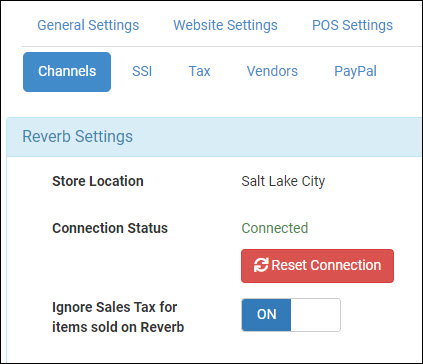Toggle Ignore Sales Tax for Reverb switch
423x364 pixels.
click(x=291, y=315)
